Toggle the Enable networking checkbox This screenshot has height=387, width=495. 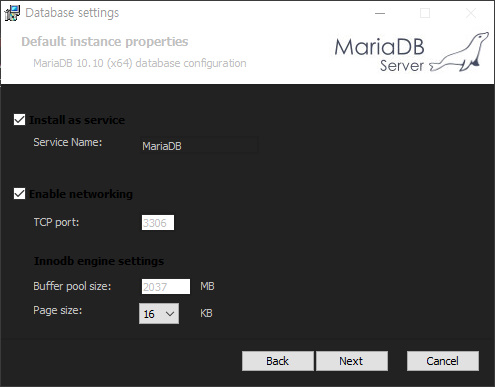pos(19,194)
